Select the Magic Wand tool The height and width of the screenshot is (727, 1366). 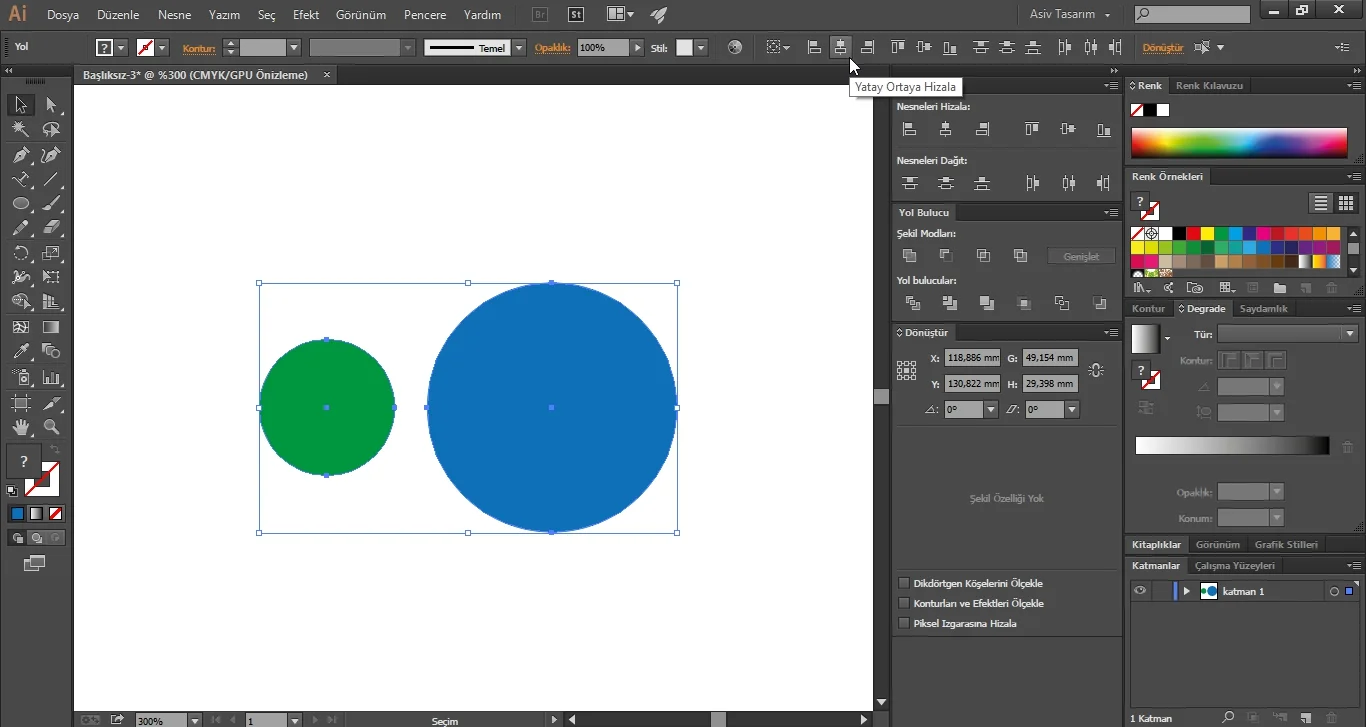tap(20, 130)
